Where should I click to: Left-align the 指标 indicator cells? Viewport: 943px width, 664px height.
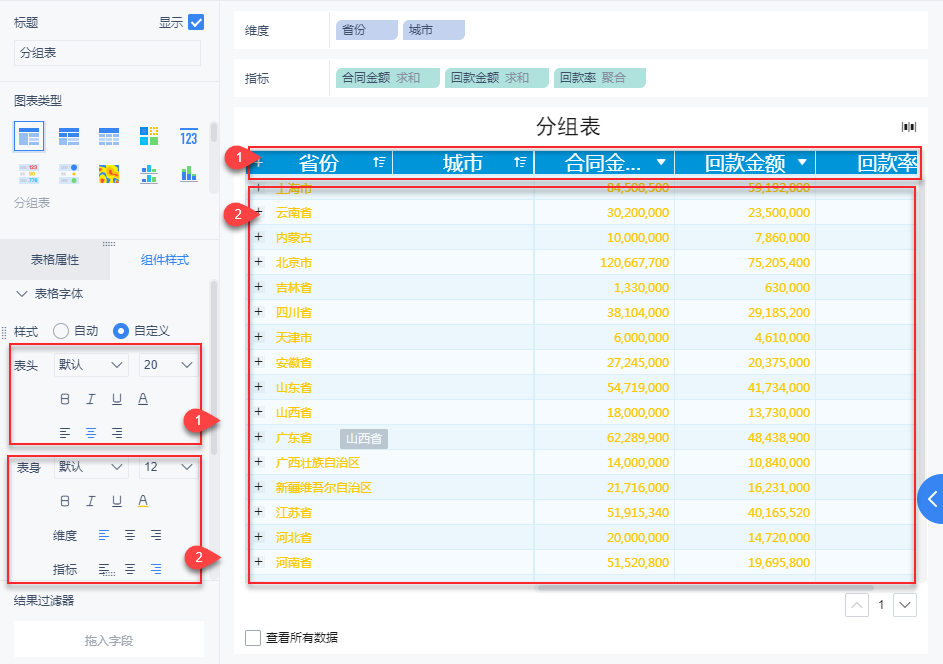[x=104, y=568]
